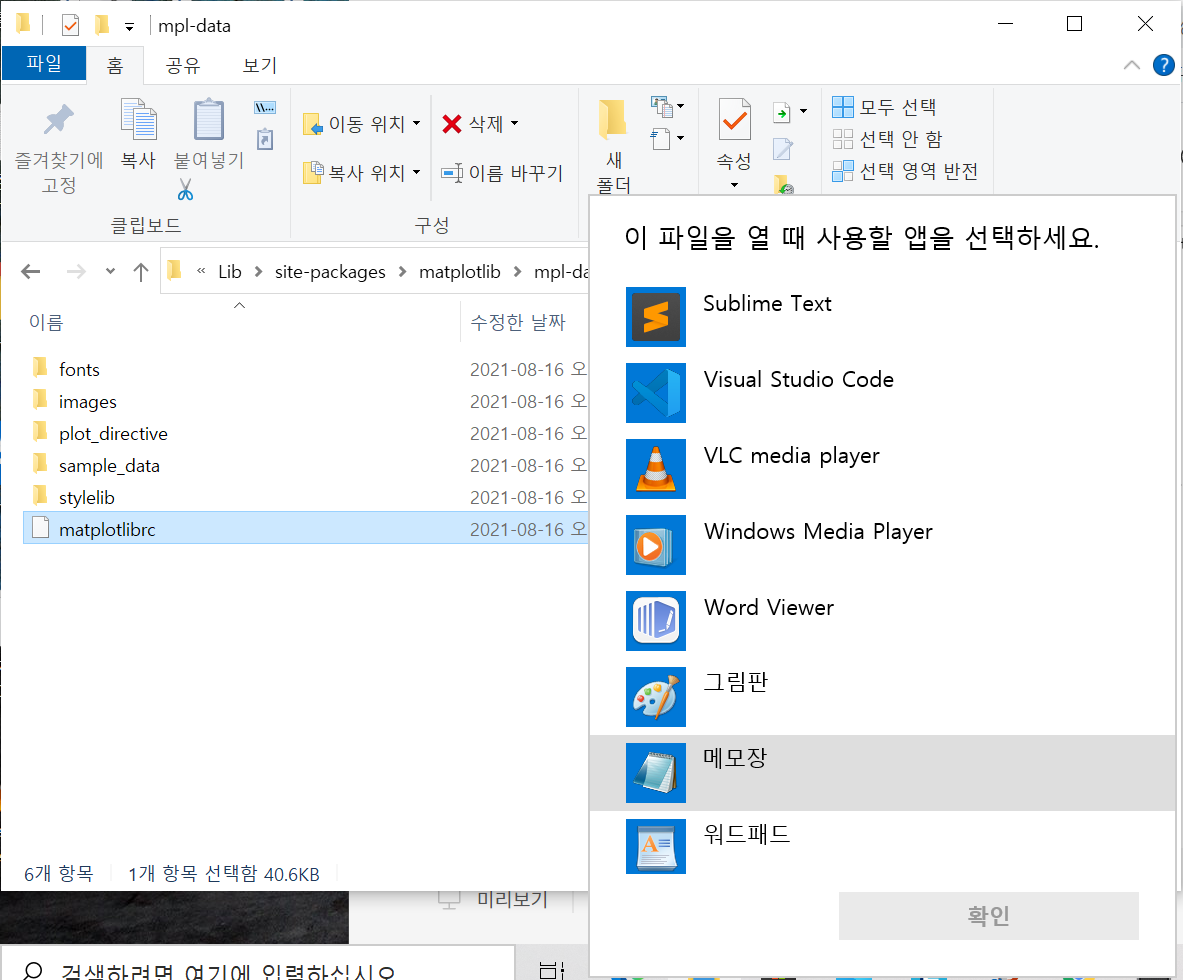This screenshot has height=980, width=1183.
Task: Click the task view taskbar button
Action: coord(552,969)
